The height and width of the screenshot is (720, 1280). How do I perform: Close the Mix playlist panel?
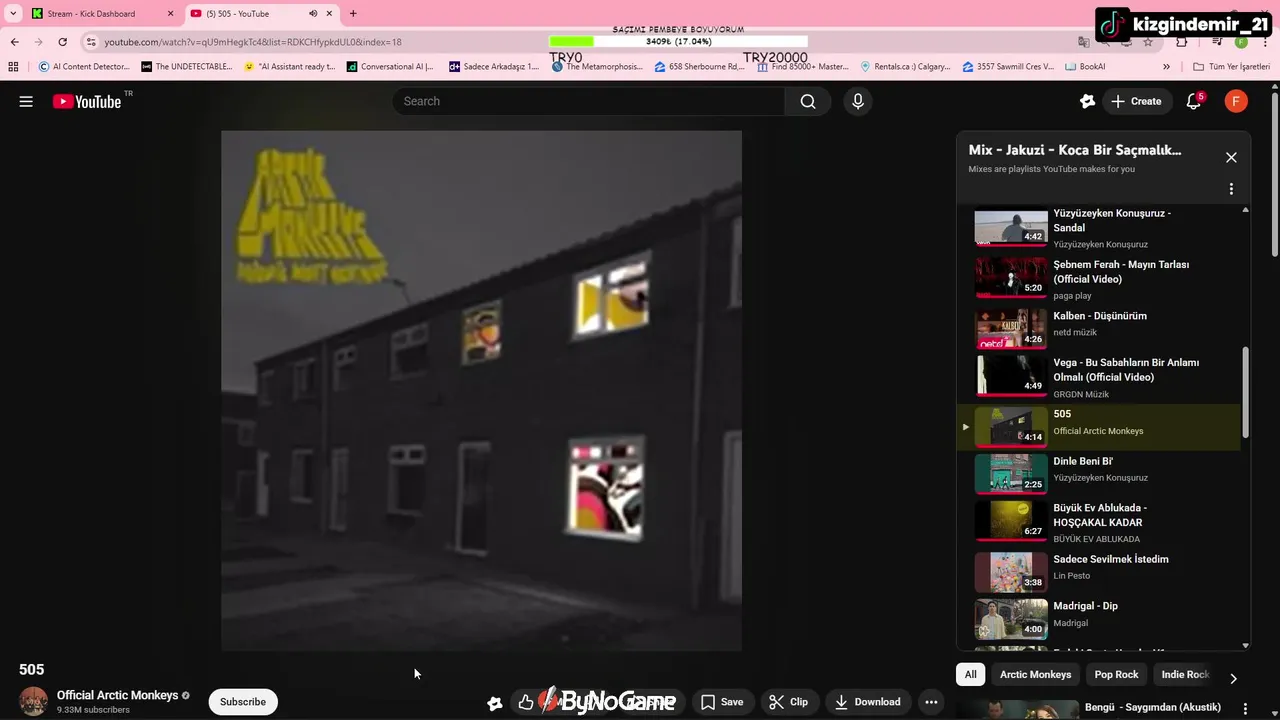point(1231,157)
